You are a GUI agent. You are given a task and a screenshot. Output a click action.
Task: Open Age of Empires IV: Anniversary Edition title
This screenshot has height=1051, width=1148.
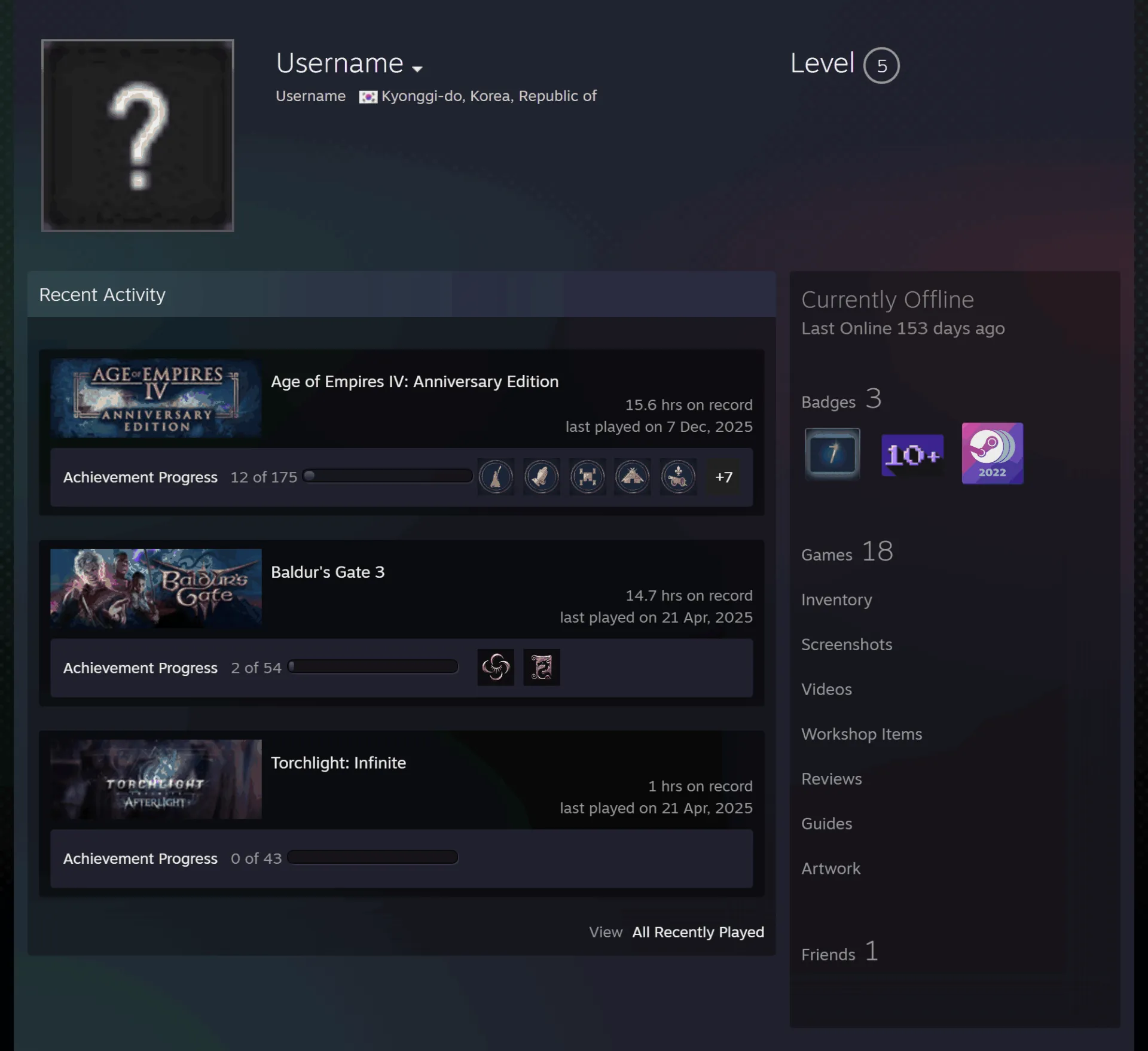point(415,382)
